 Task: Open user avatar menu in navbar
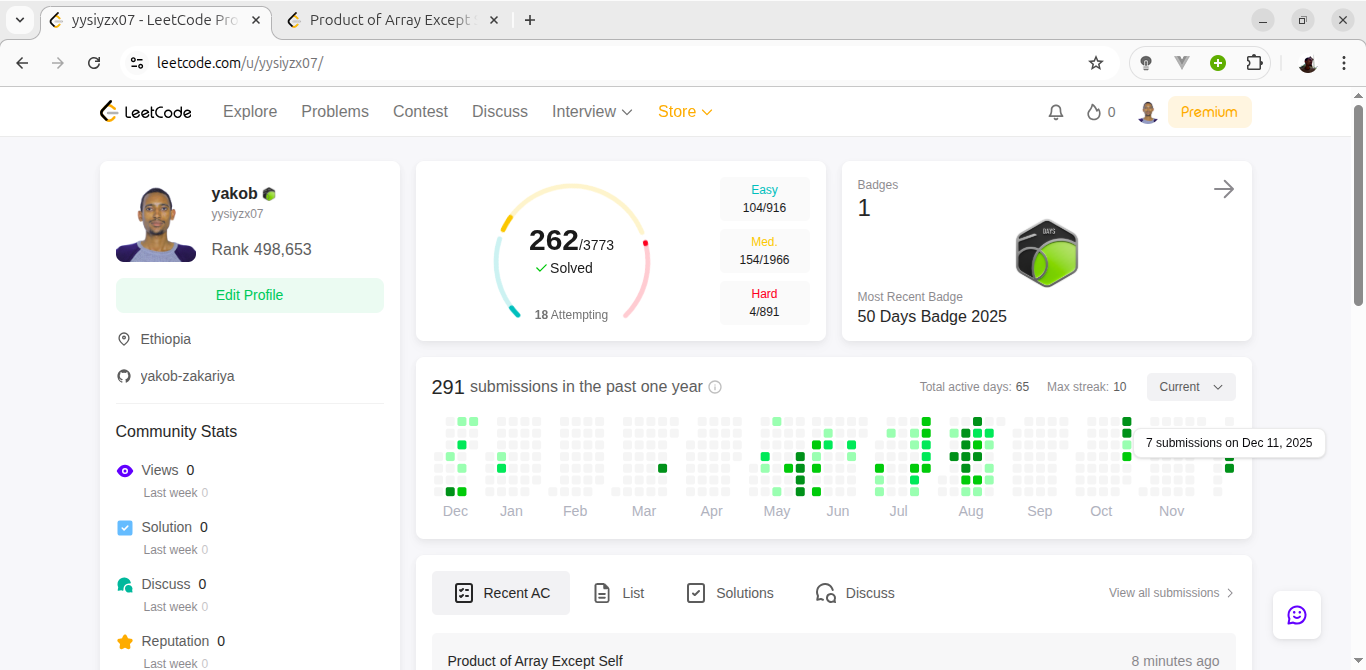[1148, 112]
